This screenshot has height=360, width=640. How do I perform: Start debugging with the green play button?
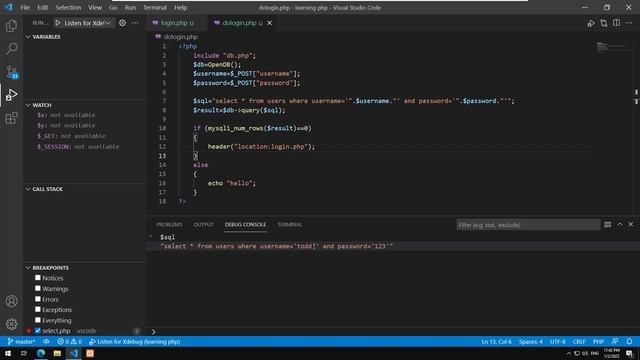58,23
